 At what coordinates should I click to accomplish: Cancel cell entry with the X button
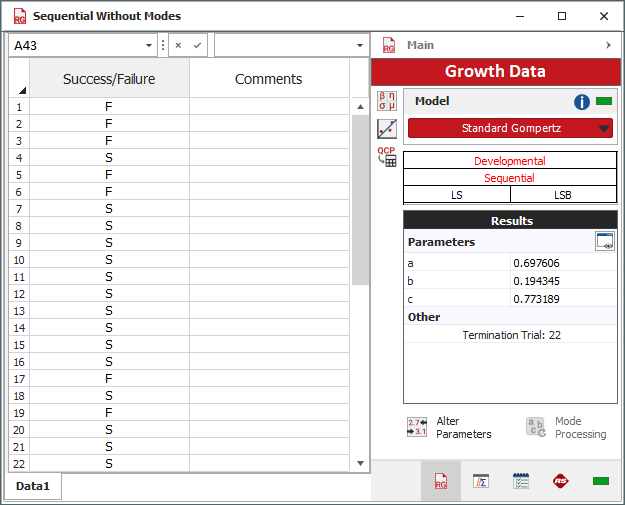click(x=178, y=46)
